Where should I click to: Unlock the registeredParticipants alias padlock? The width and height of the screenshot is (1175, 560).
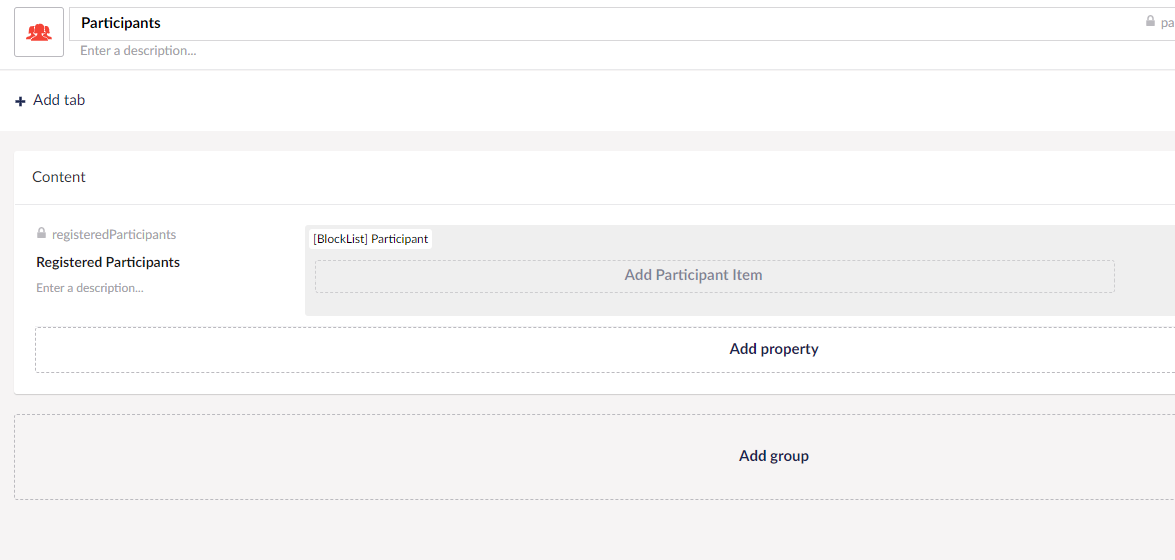pos(41,234)
